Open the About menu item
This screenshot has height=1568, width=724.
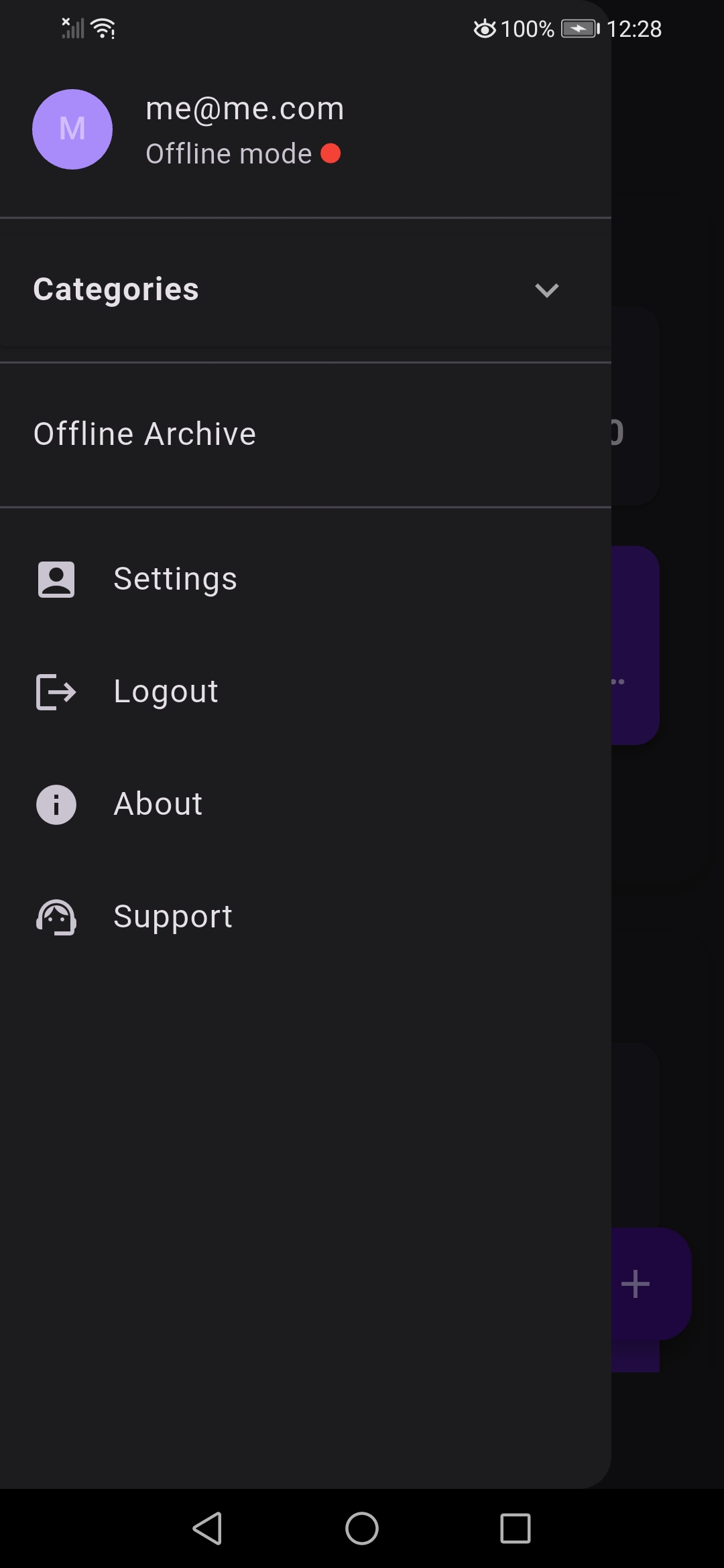click(x=158, y=804)
